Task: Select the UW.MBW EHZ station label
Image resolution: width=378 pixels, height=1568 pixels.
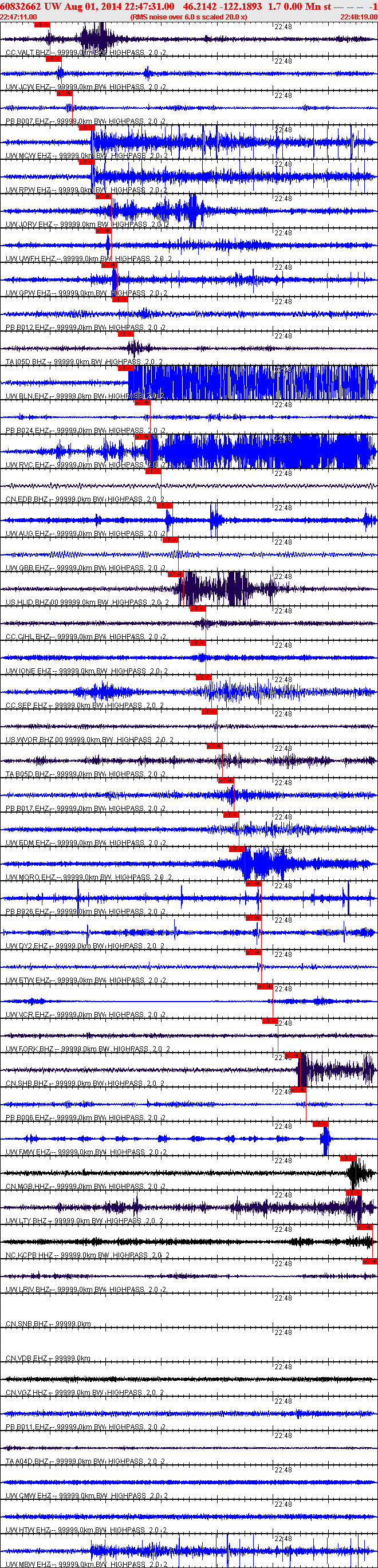Action: coord(87,1565)
